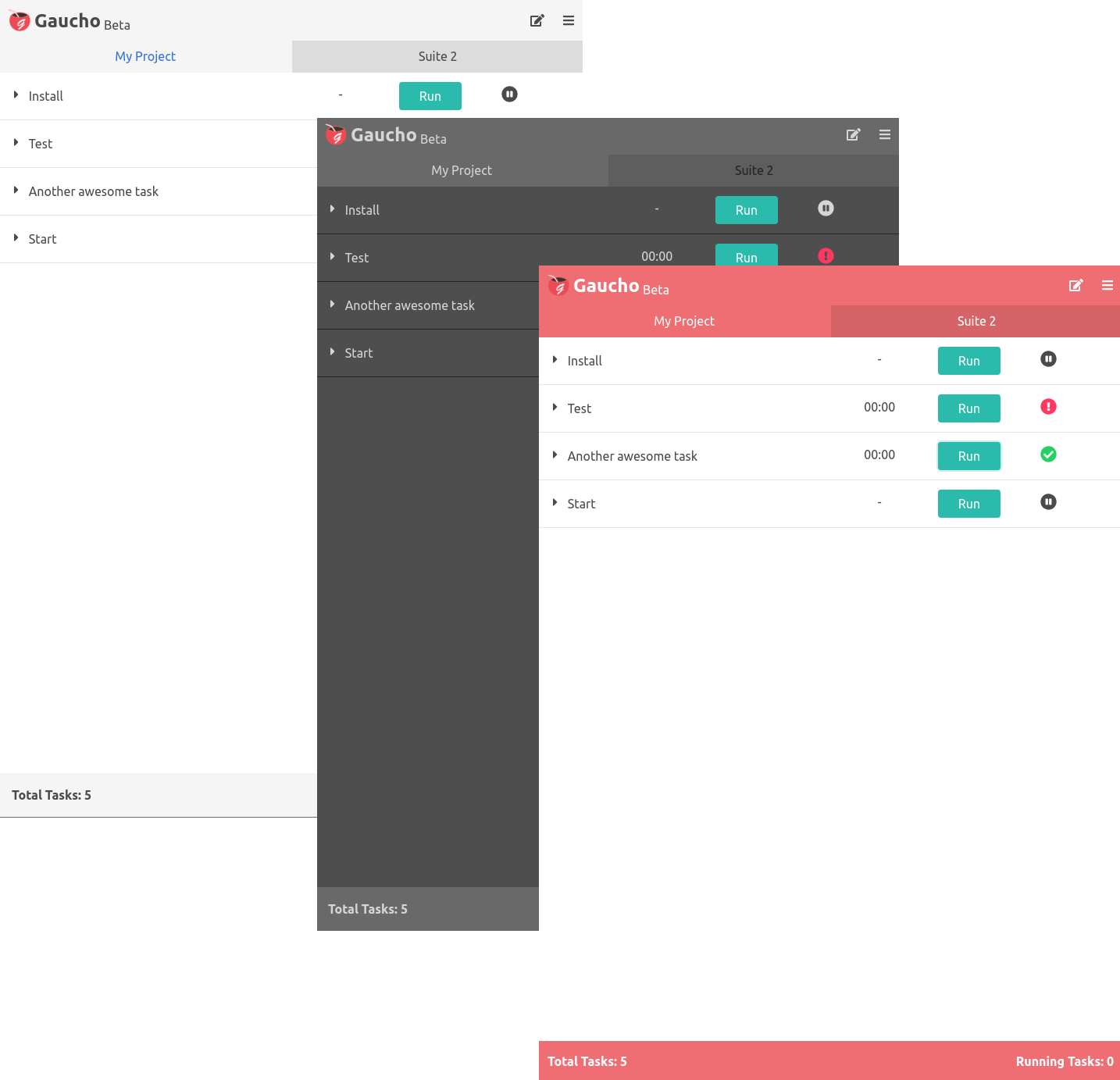Click the Gaucho logo in the red theme window
This screenshot has width=1120, height=1080.
[558, 286]
